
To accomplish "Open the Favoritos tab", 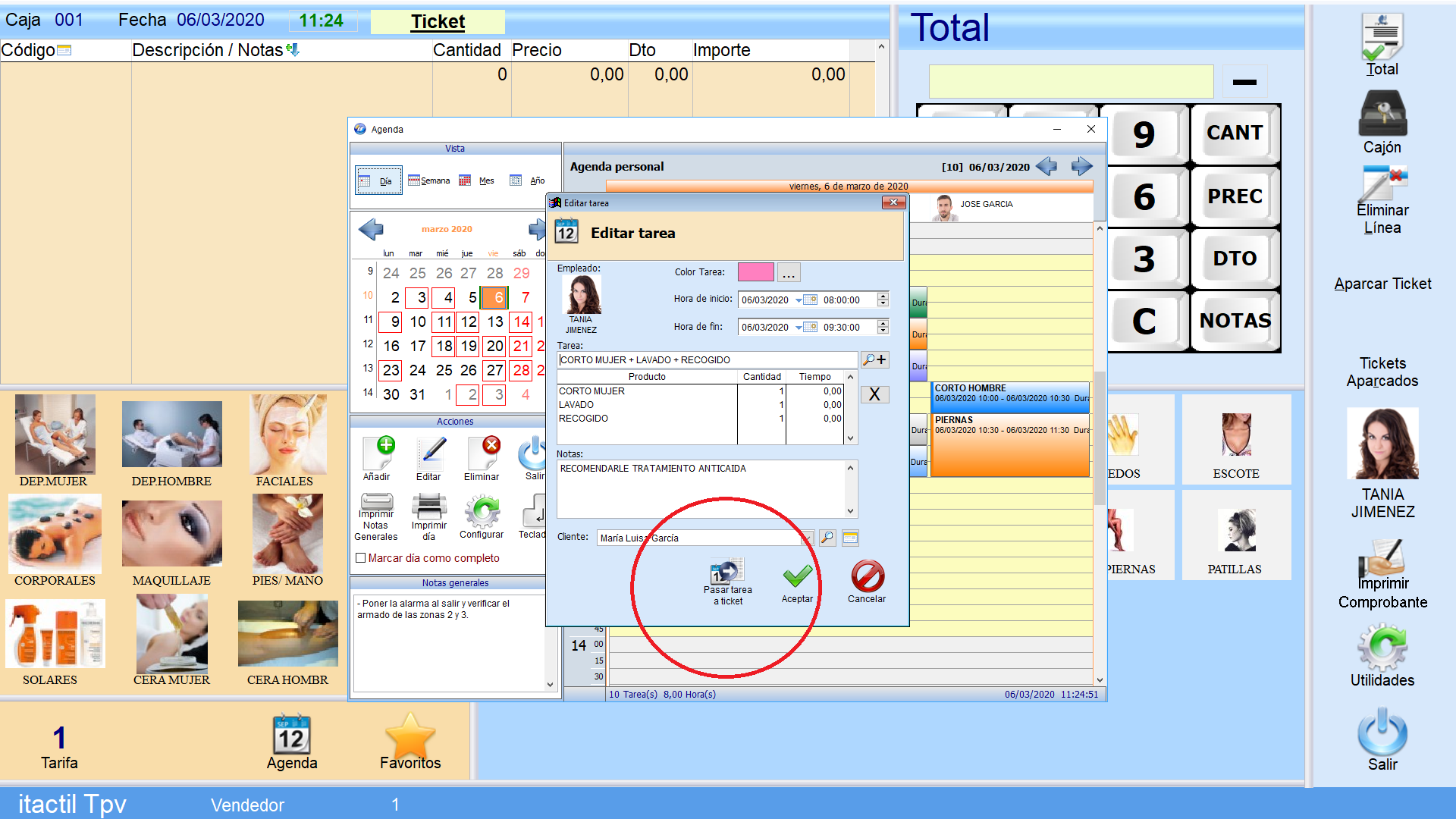I will 410,742.
